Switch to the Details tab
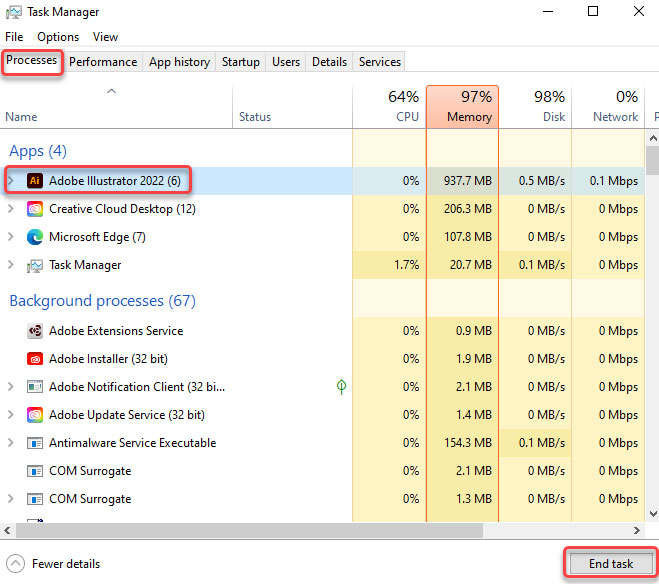659x584 pixels. click(330, 62)
